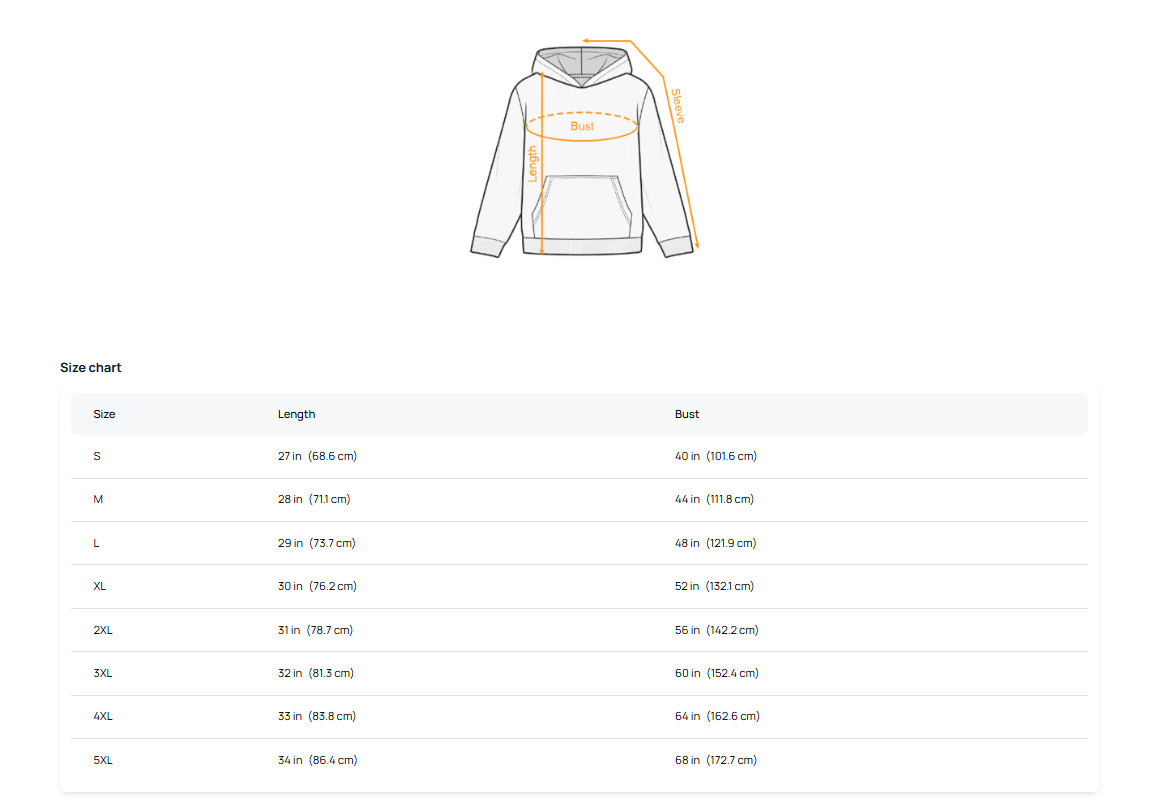The height and width of the screenshot is (807, 1156).
Task: Click length value "28 in (71.1 cm)"
Action: tap(314, 500)
